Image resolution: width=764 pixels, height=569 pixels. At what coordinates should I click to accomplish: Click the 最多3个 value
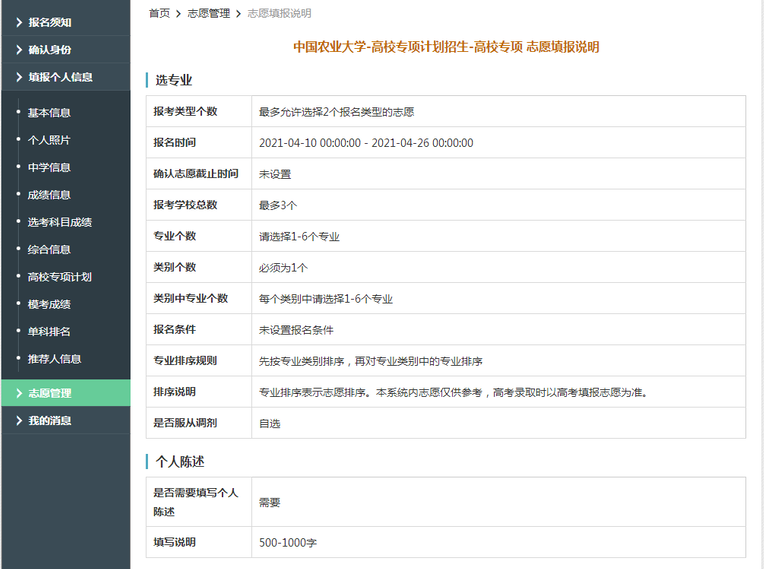click(x=278, y=206)
